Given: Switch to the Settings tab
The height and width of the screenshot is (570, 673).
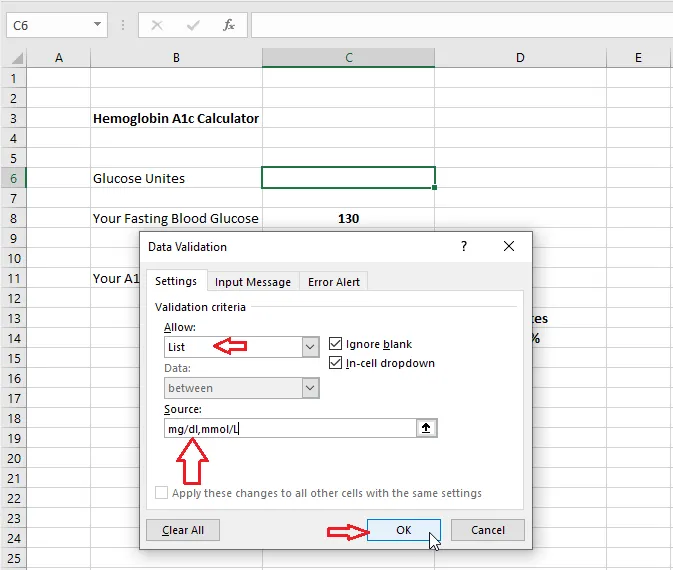Looking at the screenshot, I should click(176, 281).
